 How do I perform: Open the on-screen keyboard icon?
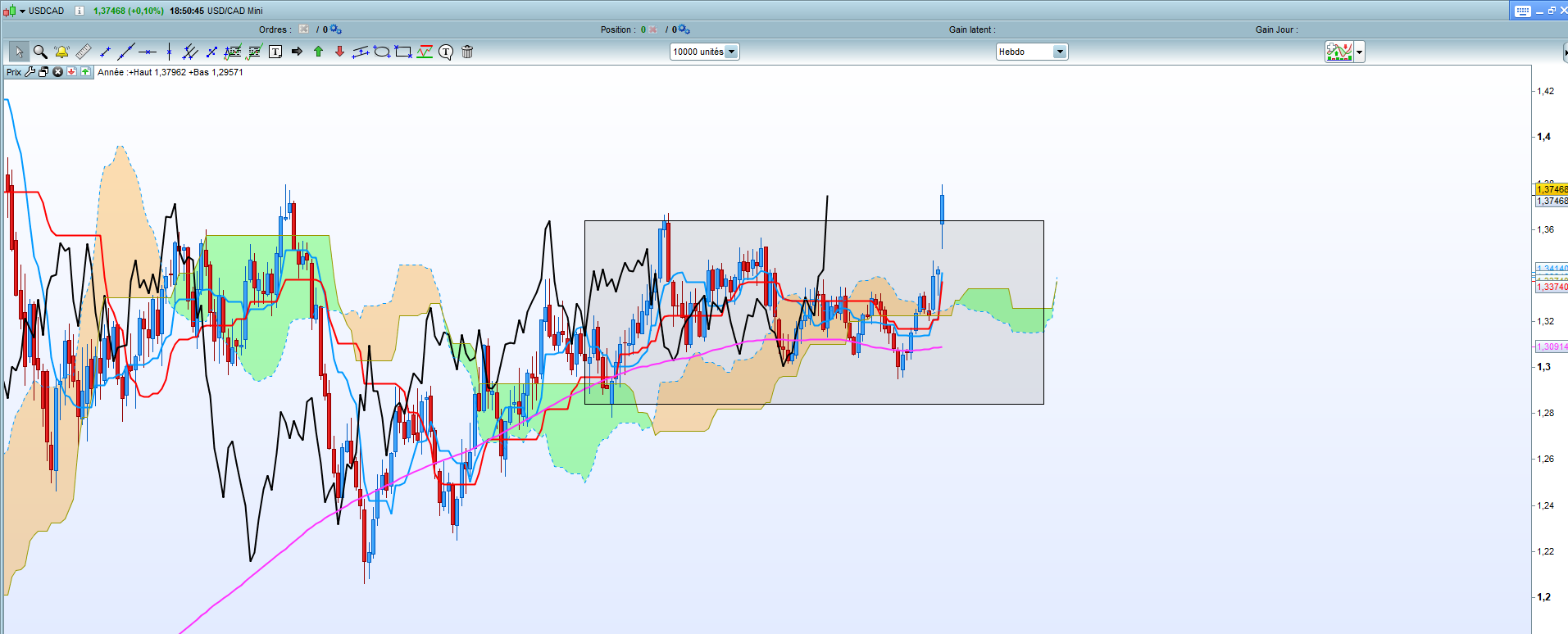tap(1523, 11)
